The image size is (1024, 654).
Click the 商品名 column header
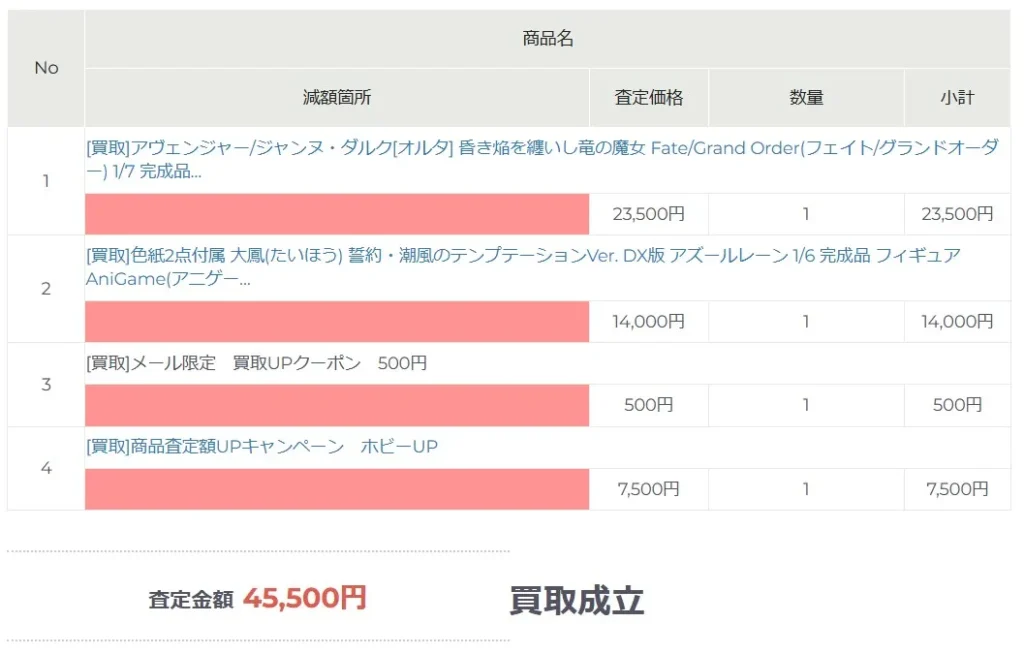547,39
